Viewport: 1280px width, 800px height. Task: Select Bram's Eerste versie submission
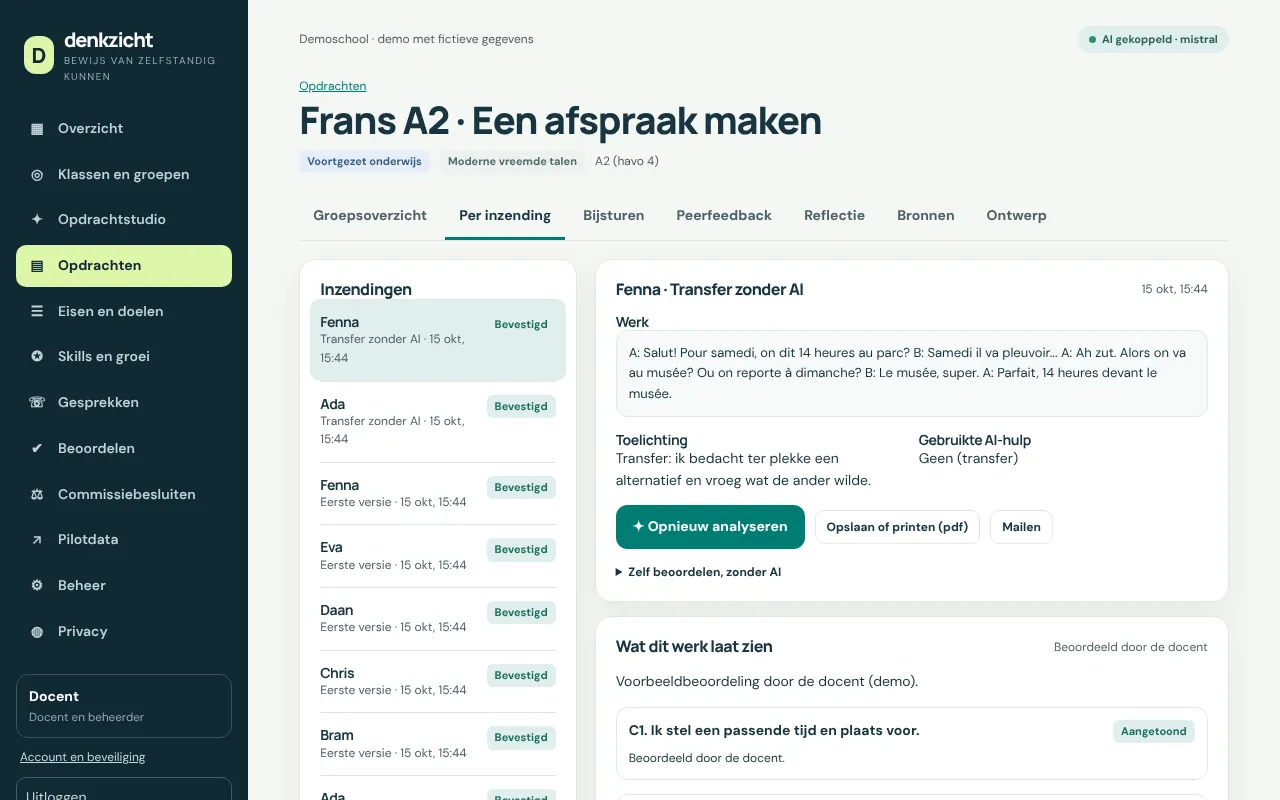point(438,743)
